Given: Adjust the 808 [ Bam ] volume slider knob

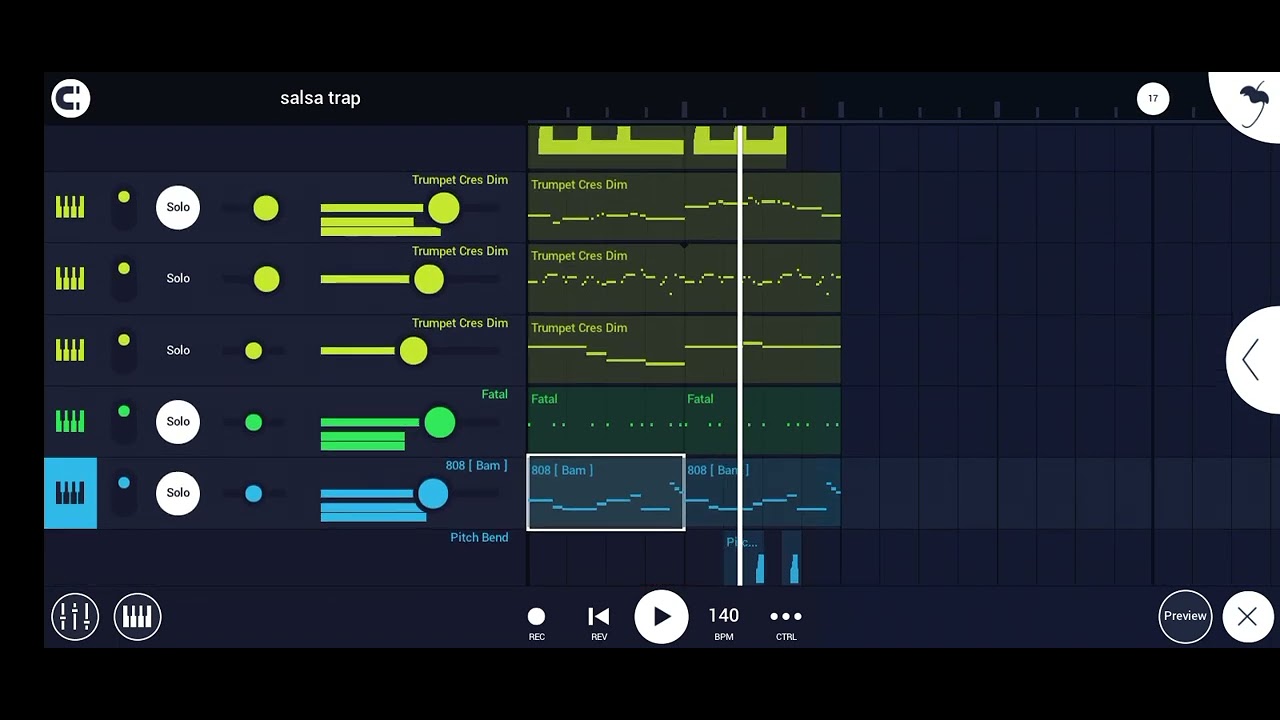Looking at the screenshot, I should (433, 494).
